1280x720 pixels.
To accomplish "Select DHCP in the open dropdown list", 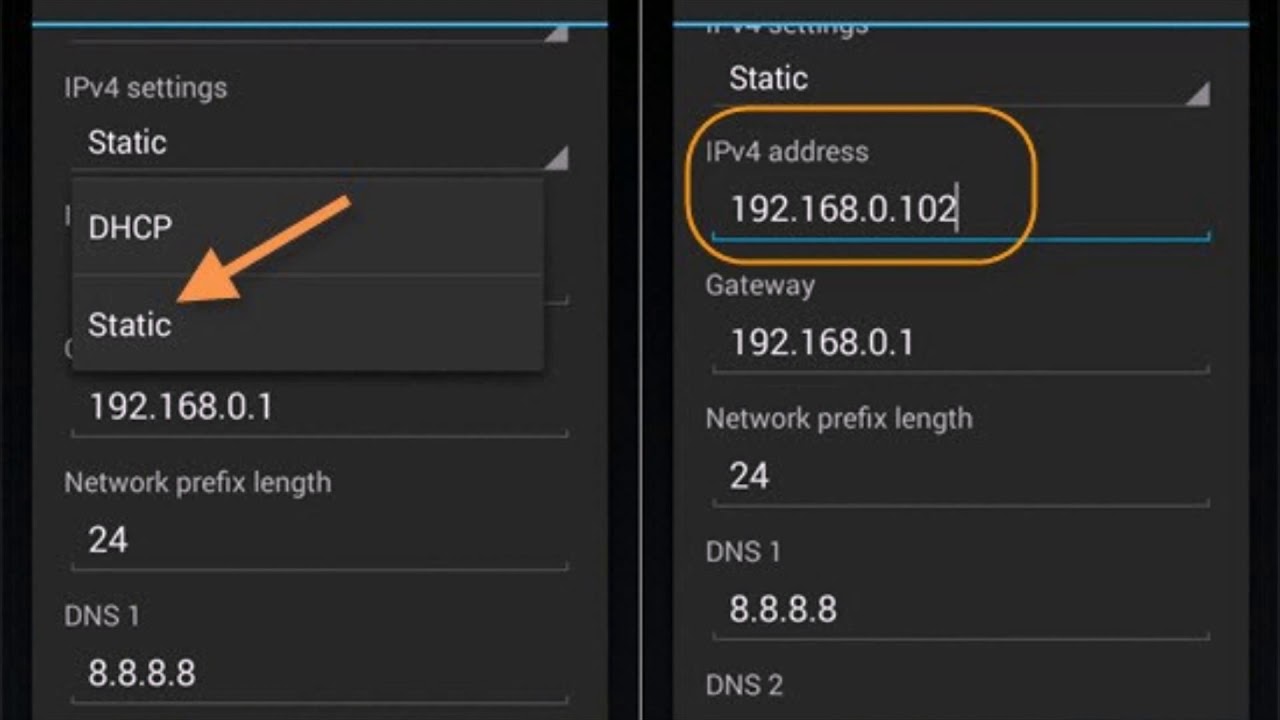I will [131, 228].
